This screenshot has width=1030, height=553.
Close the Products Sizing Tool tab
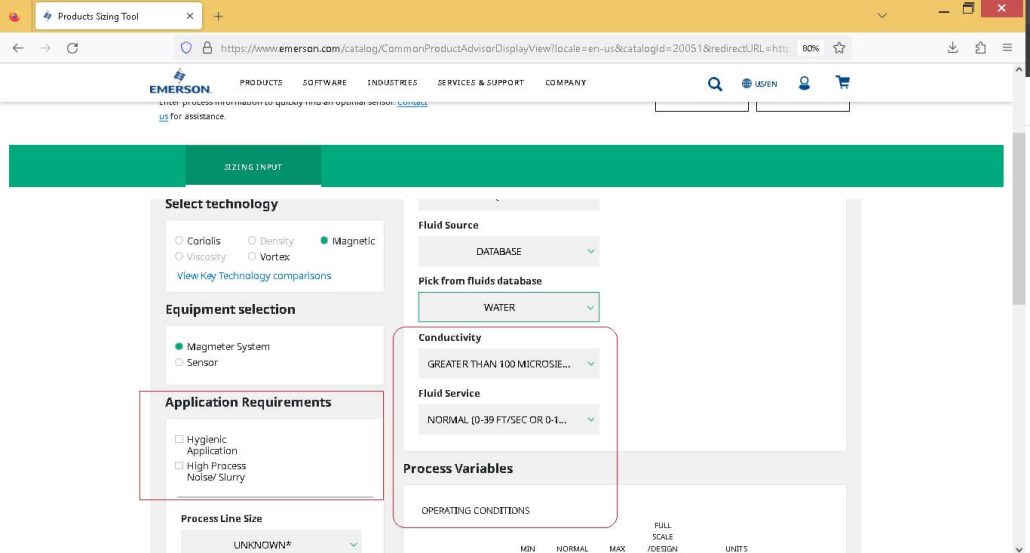coord(190,16)
